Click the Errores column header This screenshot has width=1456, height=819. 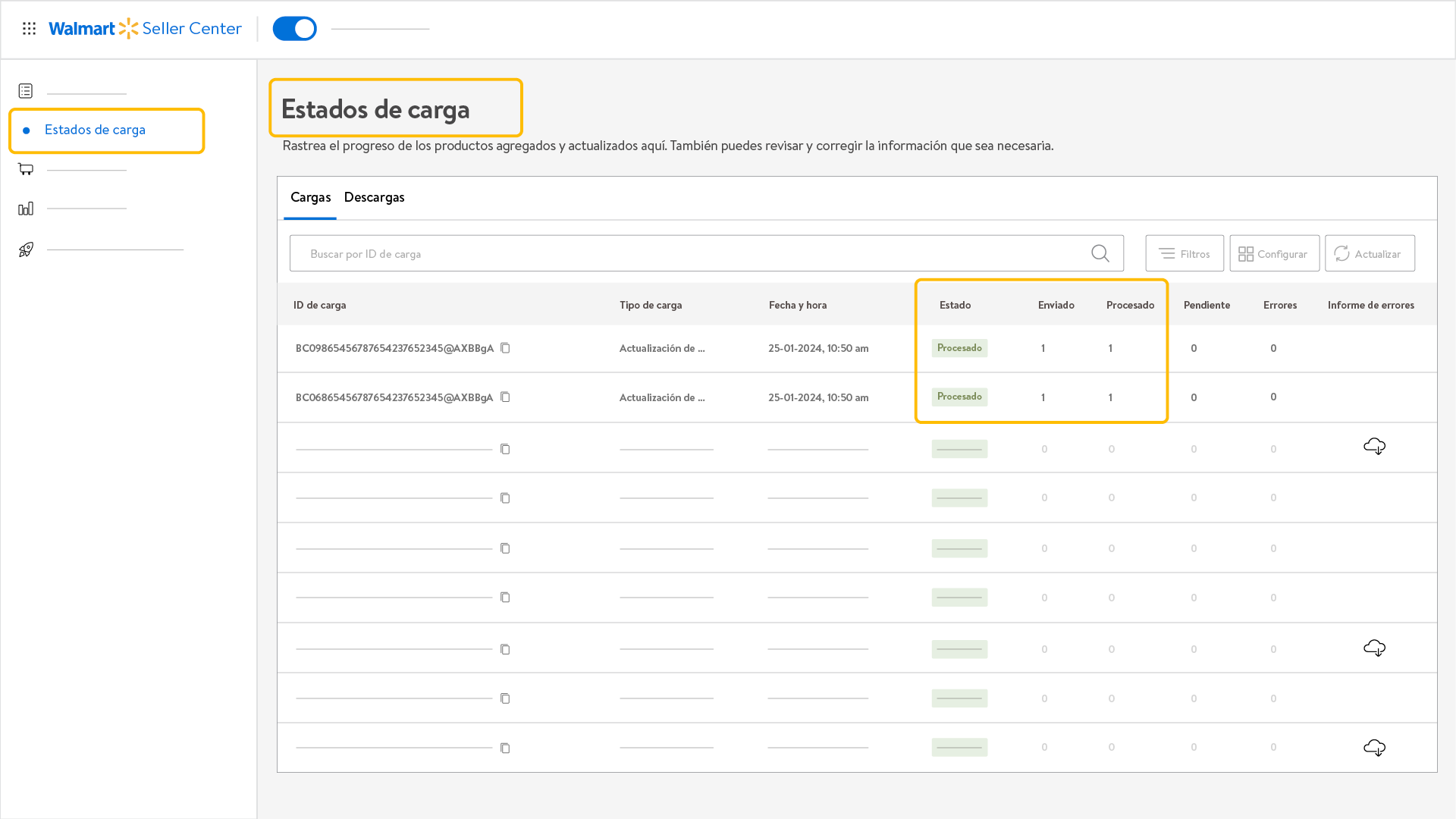[1280, 305]
